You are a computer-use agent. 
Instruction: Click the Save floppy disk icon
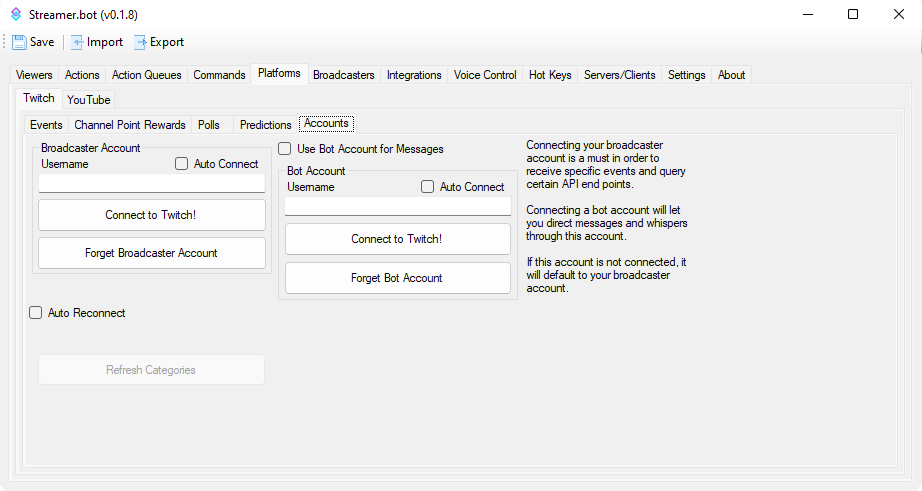[19, 42]
